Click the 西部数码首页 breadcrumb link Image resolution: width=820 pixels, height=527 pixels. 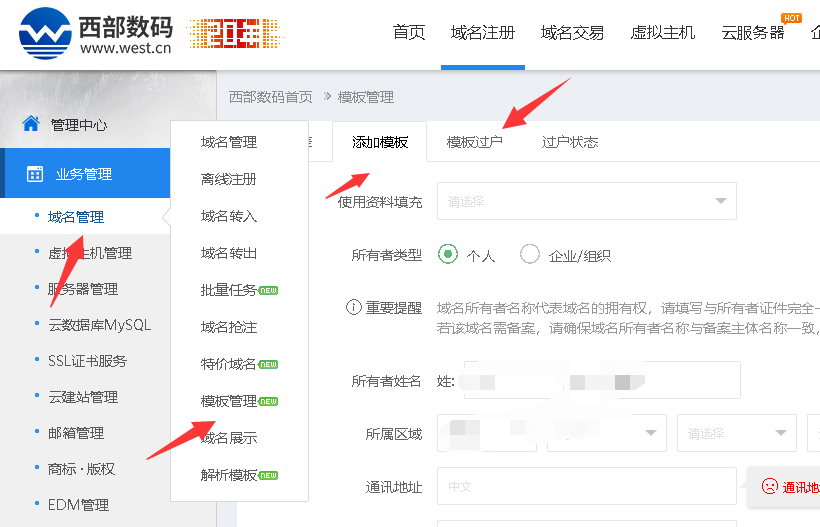click(270, 97)
